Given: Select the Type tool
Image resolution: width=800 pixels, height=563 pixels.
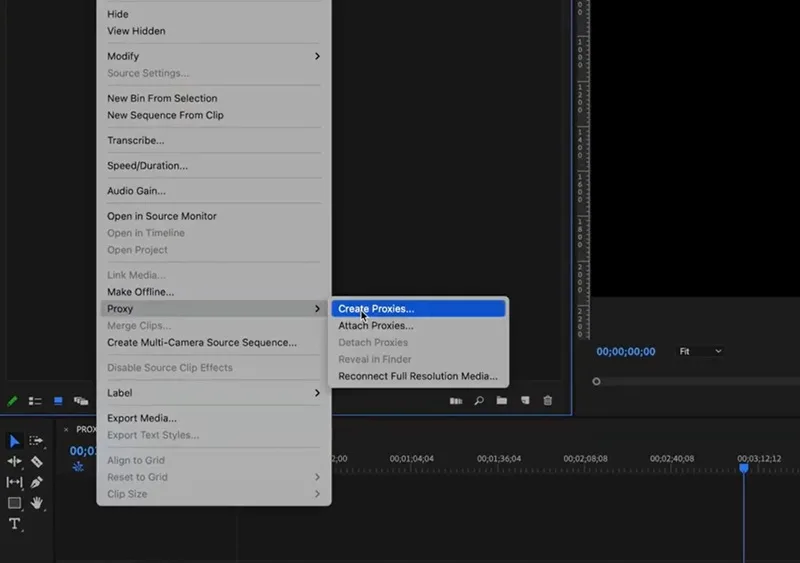Looking at the screenshot, I should (14, 524).
